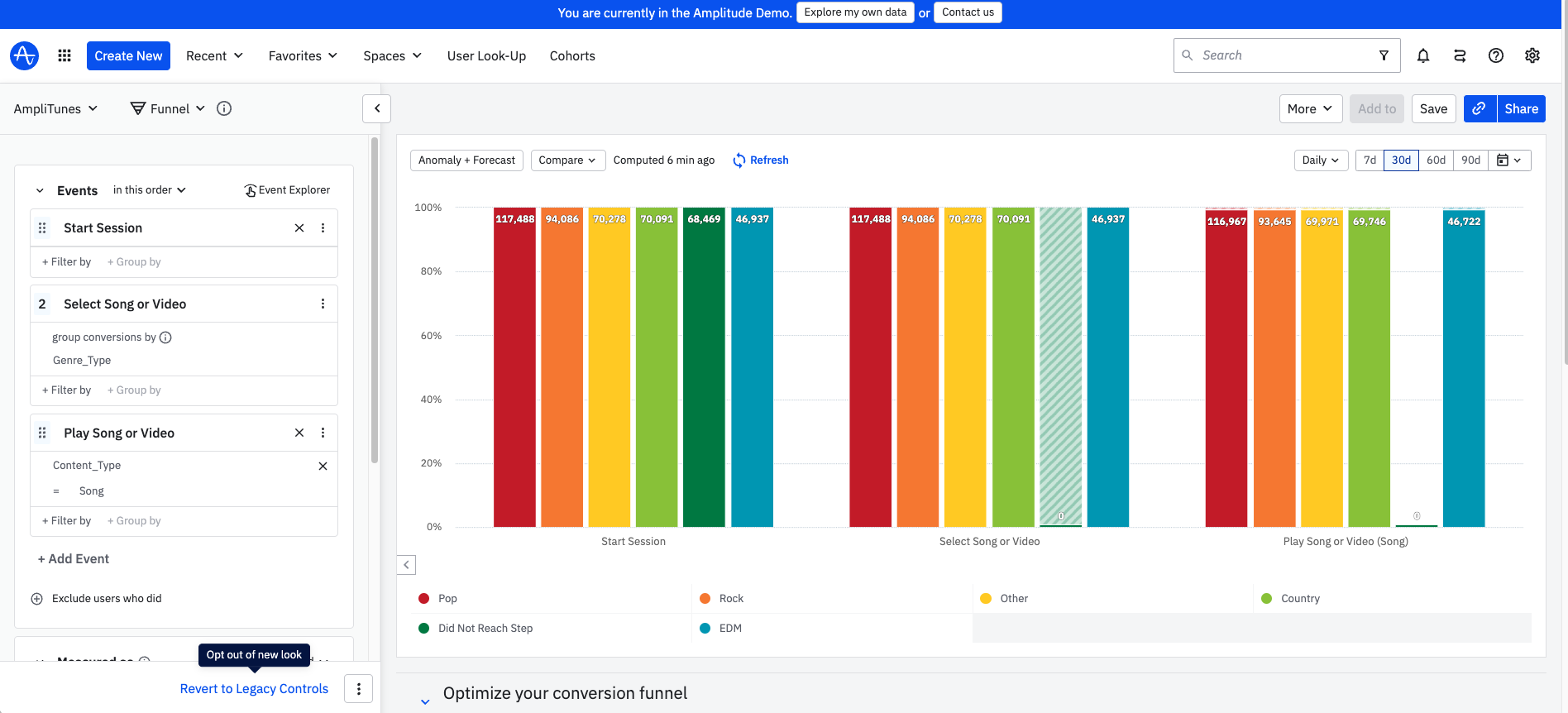Open the More dropdown
The image size is (1568, 713).
[1310, 108]
